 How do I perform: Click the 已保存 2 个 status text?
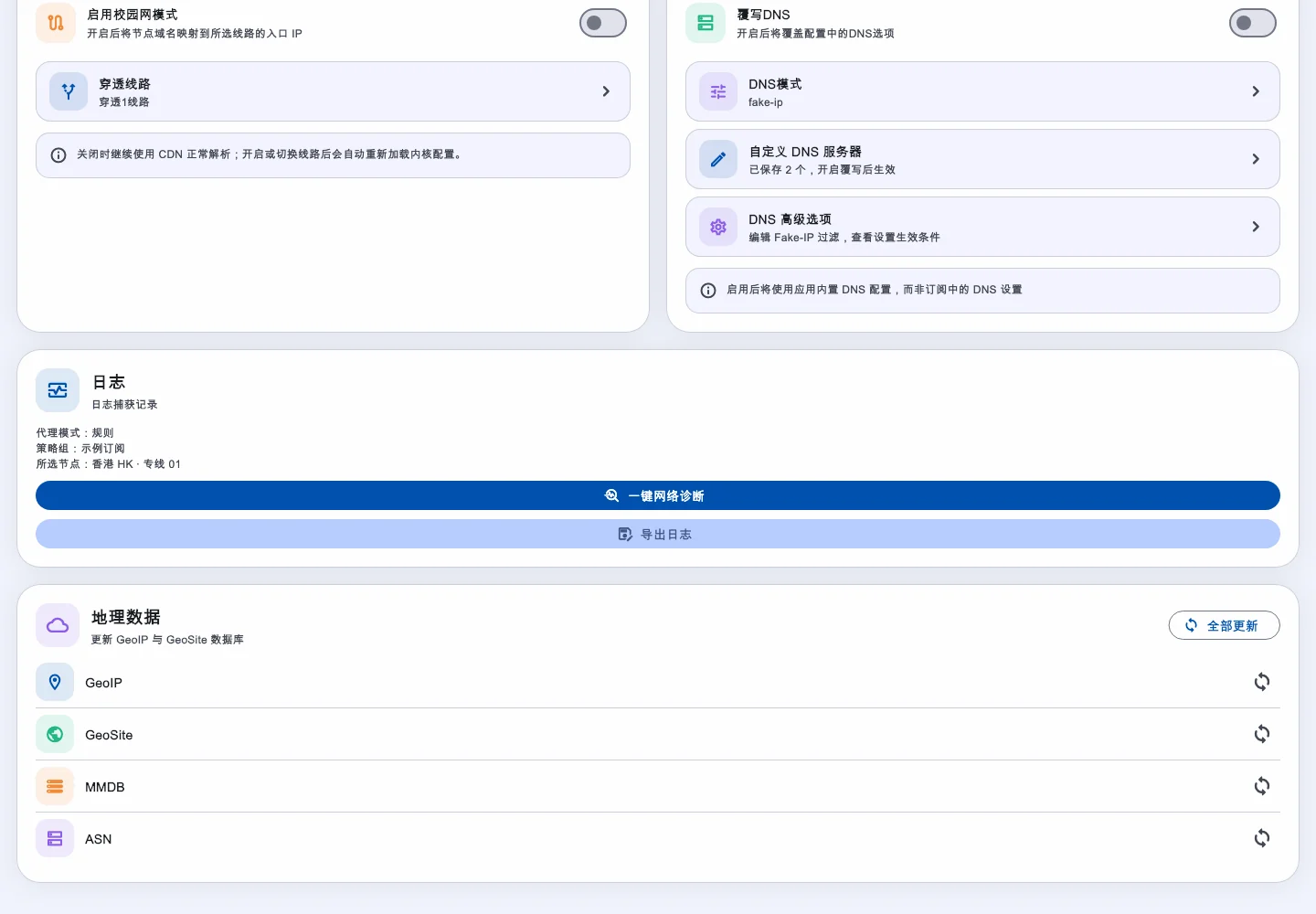pos(822,170)
